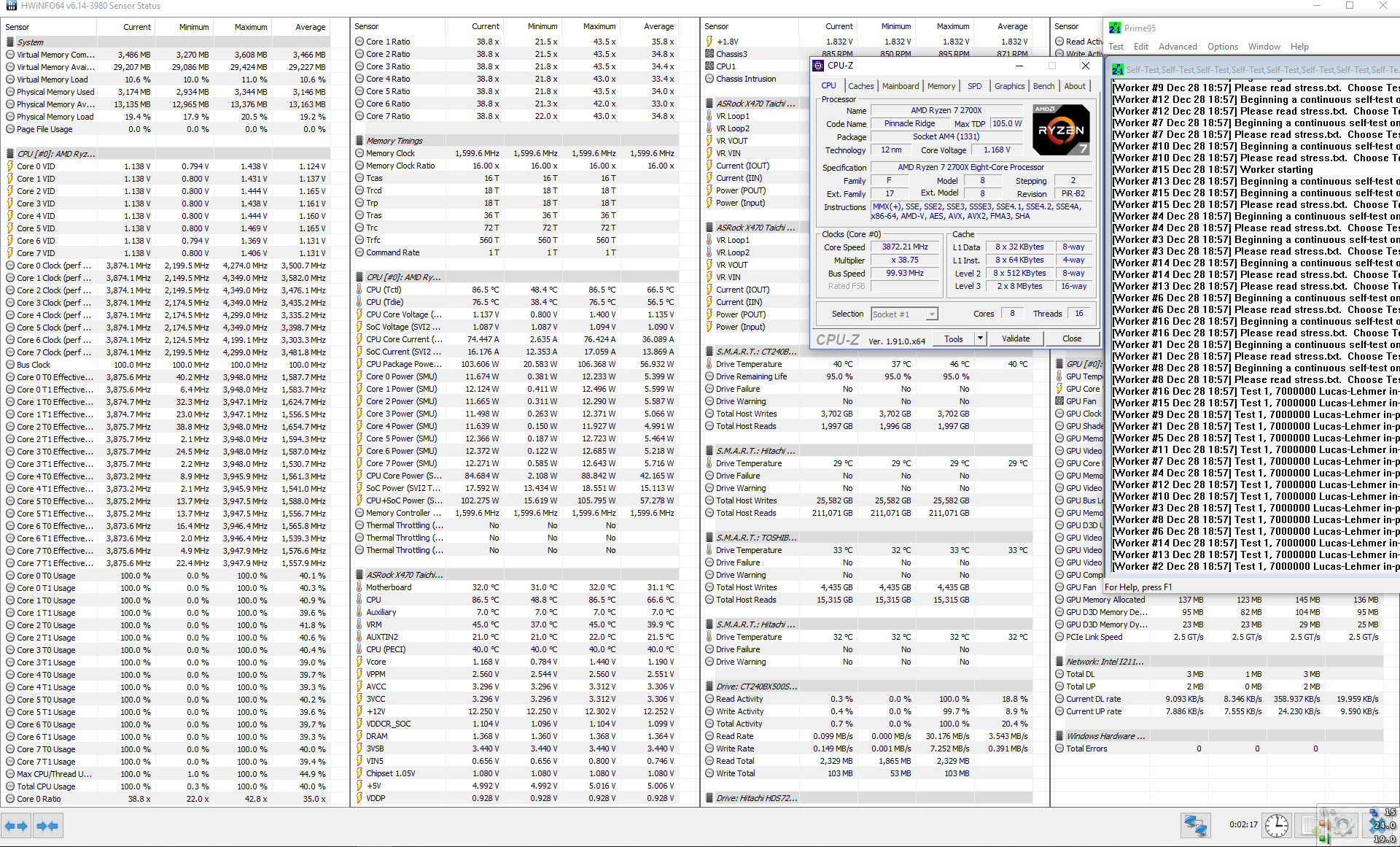Switch to the Caches tab in CPU-Z
Viewport: 1400px width, 847px height.
(x=860, y=86)
